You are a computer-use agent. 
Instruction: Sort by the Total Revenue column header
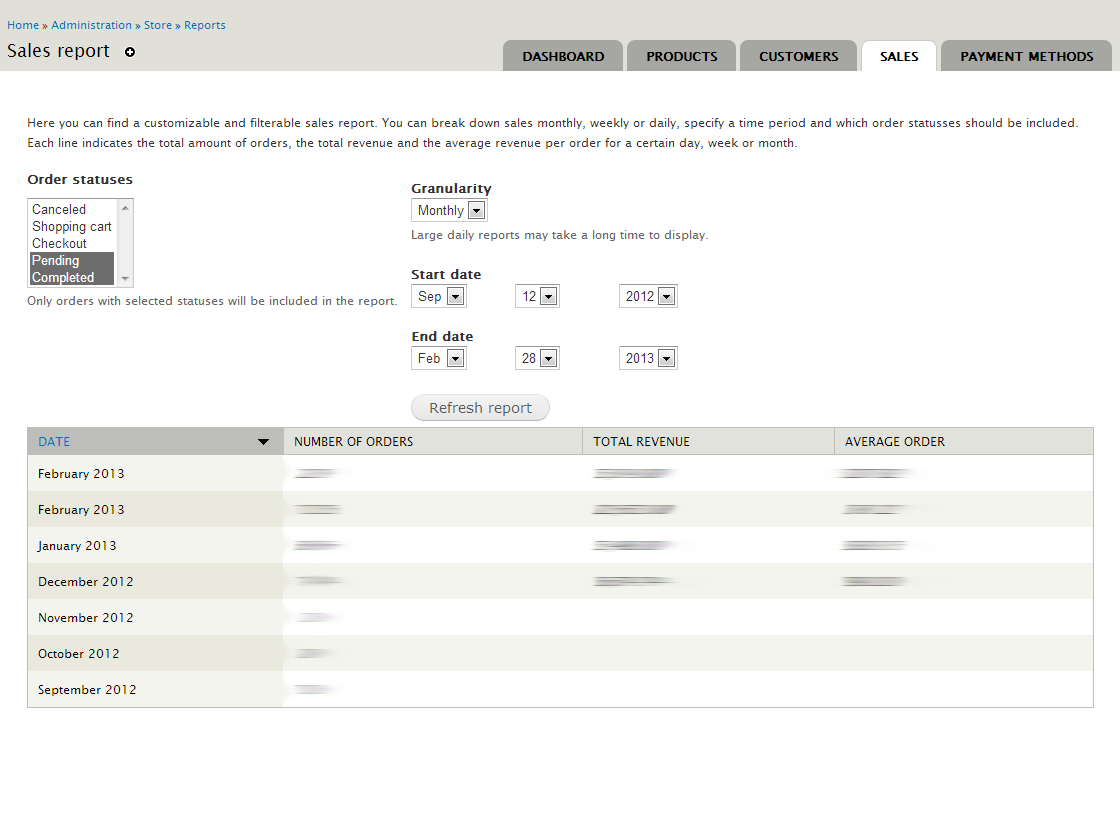click(641, 442)
